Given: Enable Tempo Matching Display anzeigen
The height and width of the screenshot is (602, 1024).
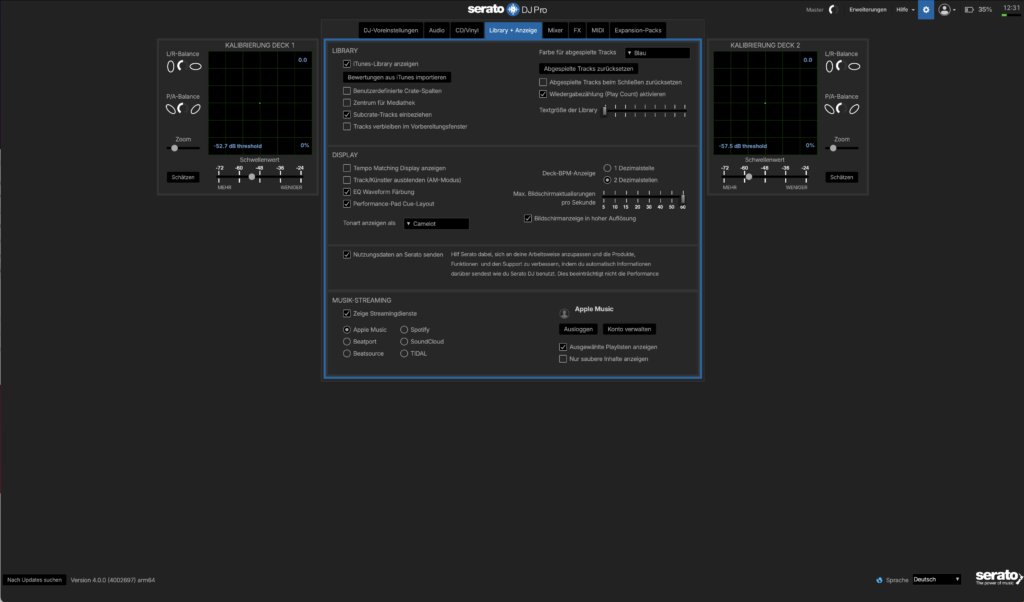Looking at the screenshot, I should (346, 168).
